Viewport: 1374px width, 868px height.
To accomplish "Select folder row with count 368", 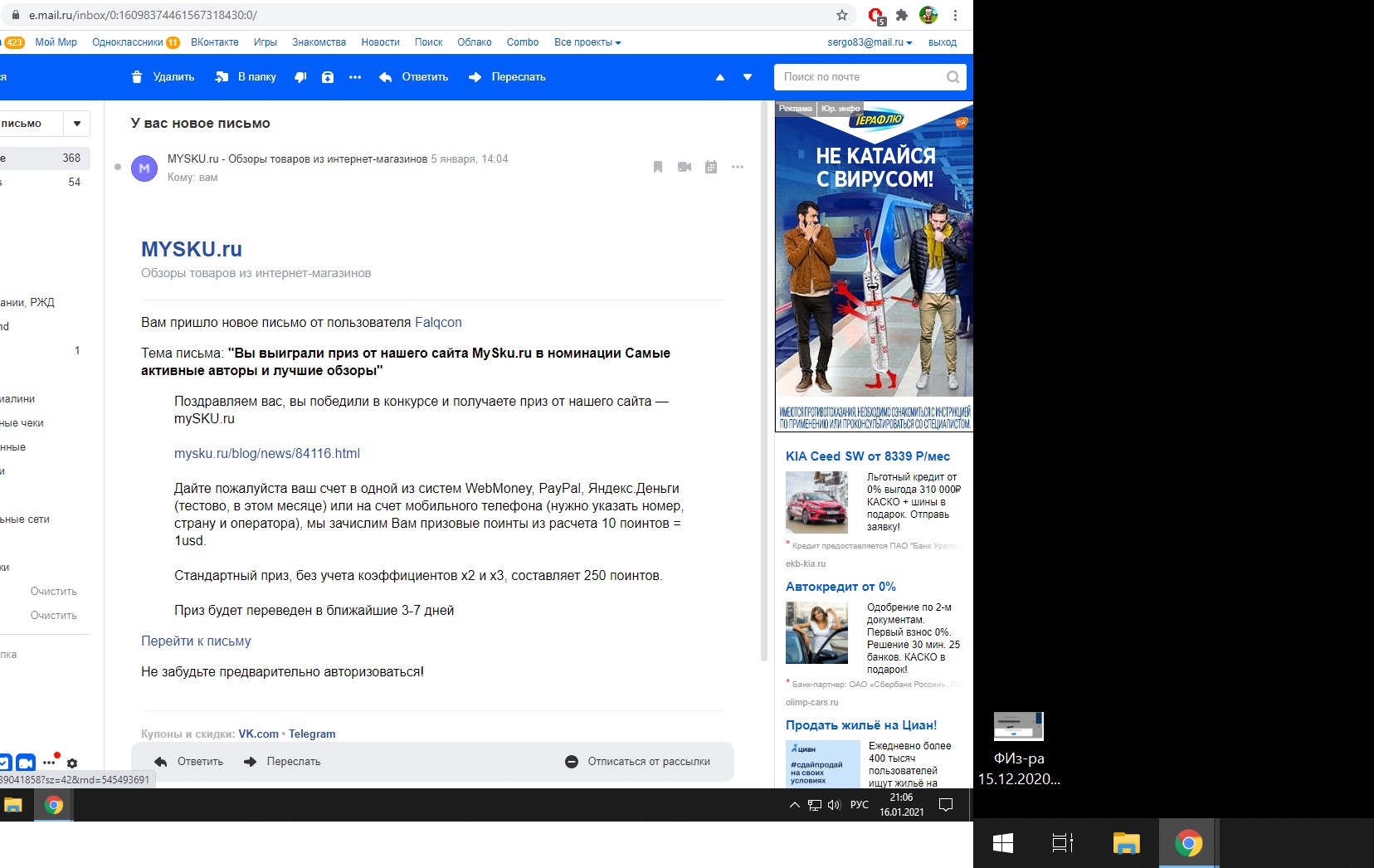I will point(45,158).
